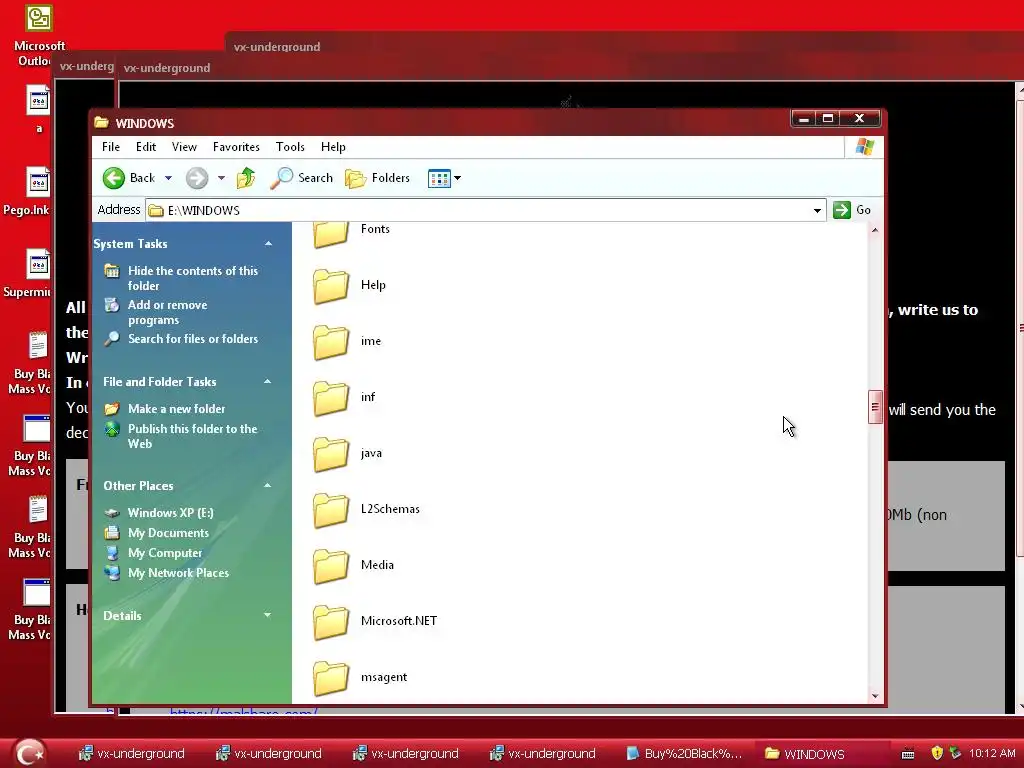Switch to the WINDOWS taskbar button
The height and width of the screenshot is (768, 1024).
(820, 754)
